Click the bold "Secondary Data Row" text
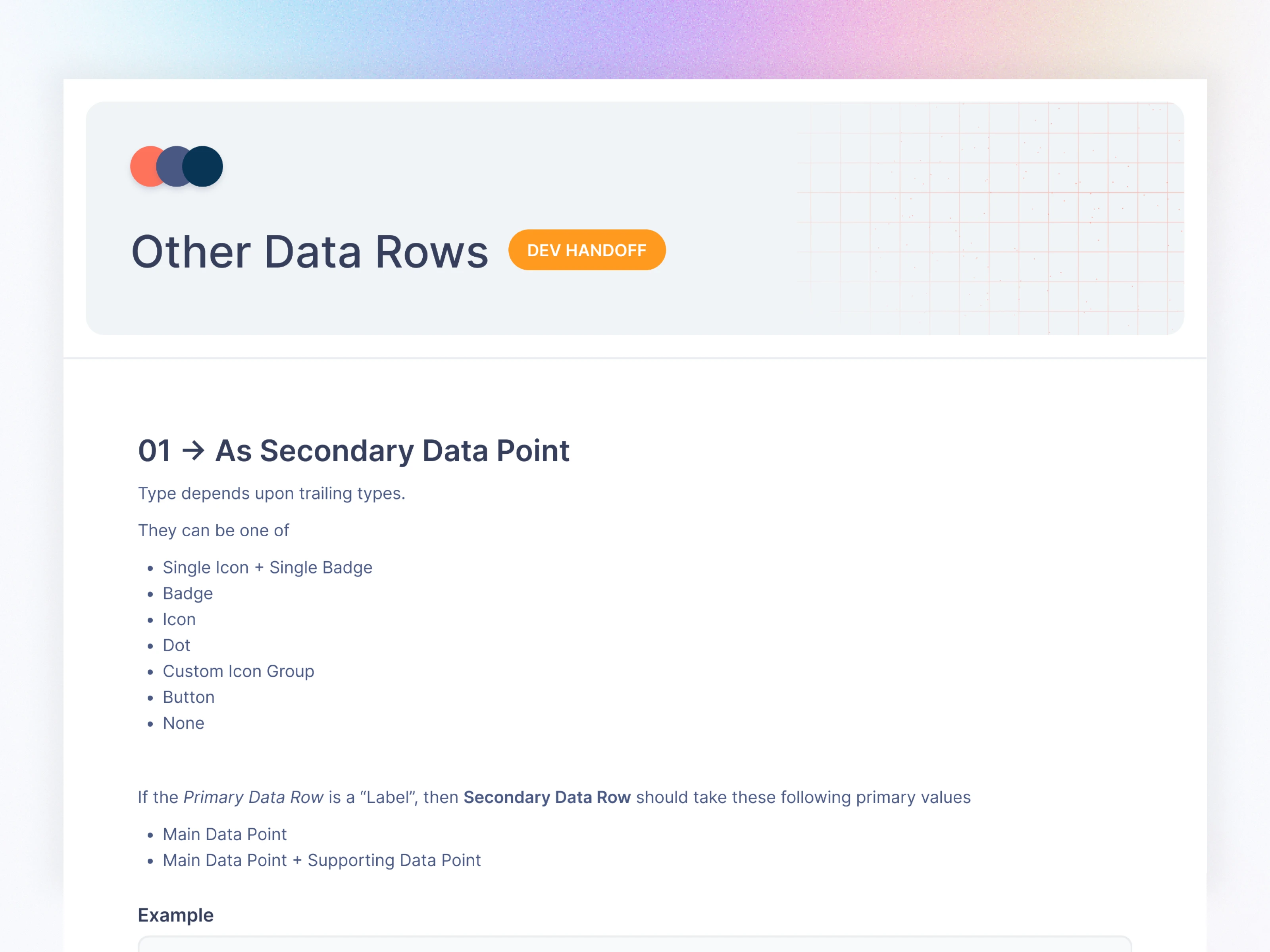 (546, 797)
